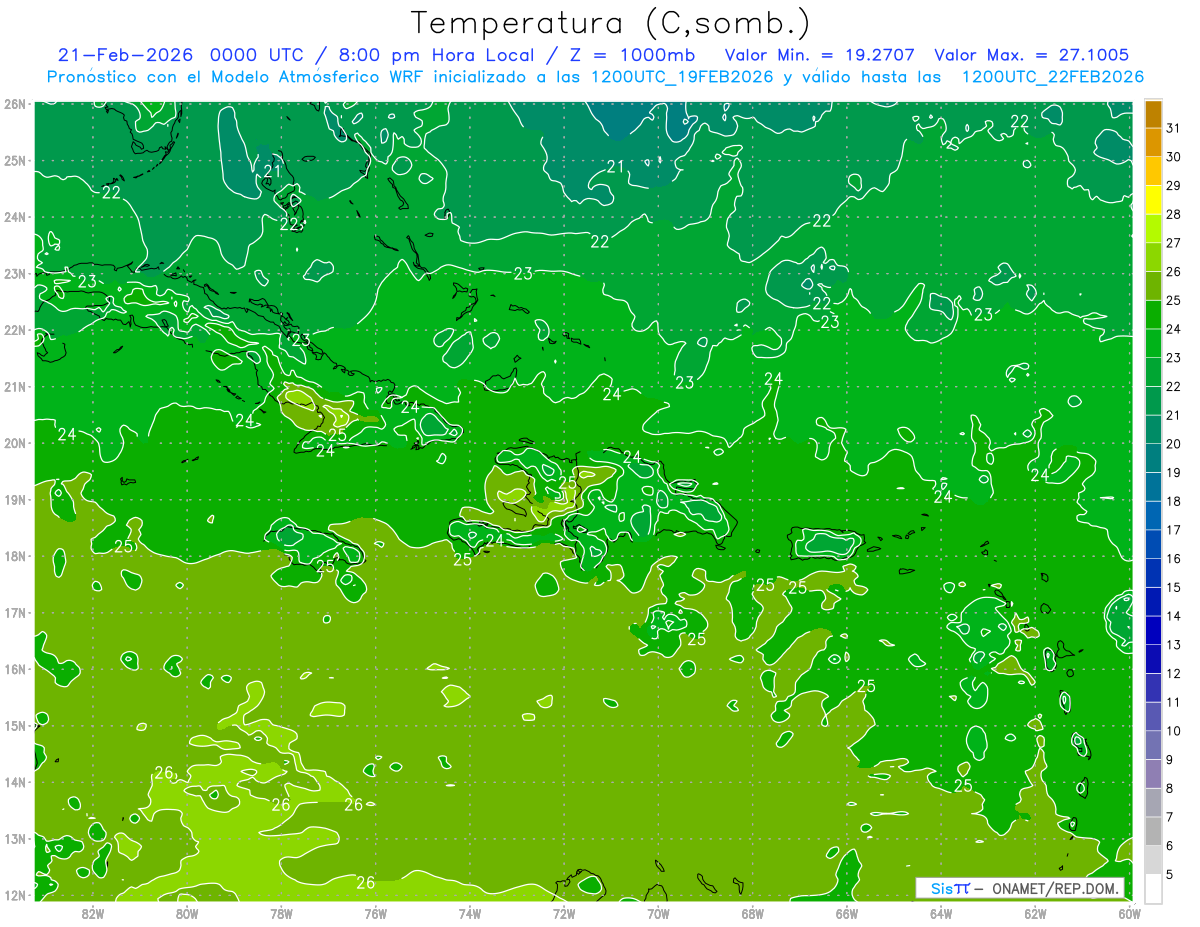The height and width of the screenshot is (927, 1200).
Task: Click the '80W' longitude axis label
Action: (x=187, y=913)
